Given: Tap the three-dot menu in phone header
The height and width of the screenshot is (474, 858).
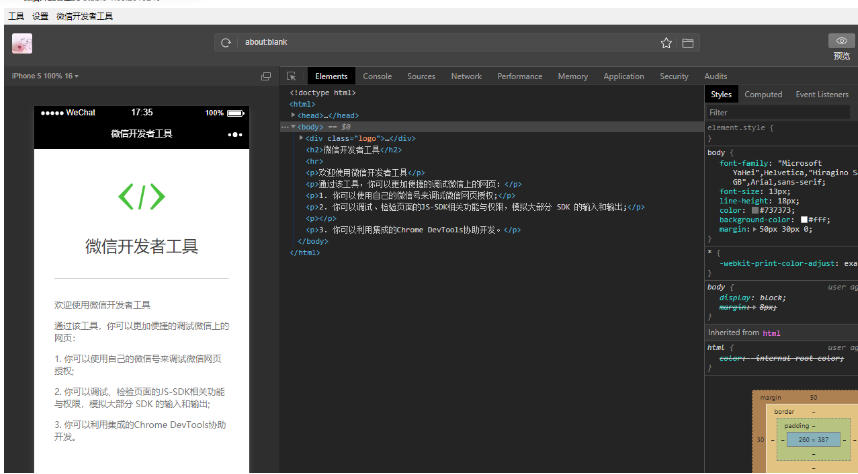Looking at the screenshot, I should tap(235, 134).
